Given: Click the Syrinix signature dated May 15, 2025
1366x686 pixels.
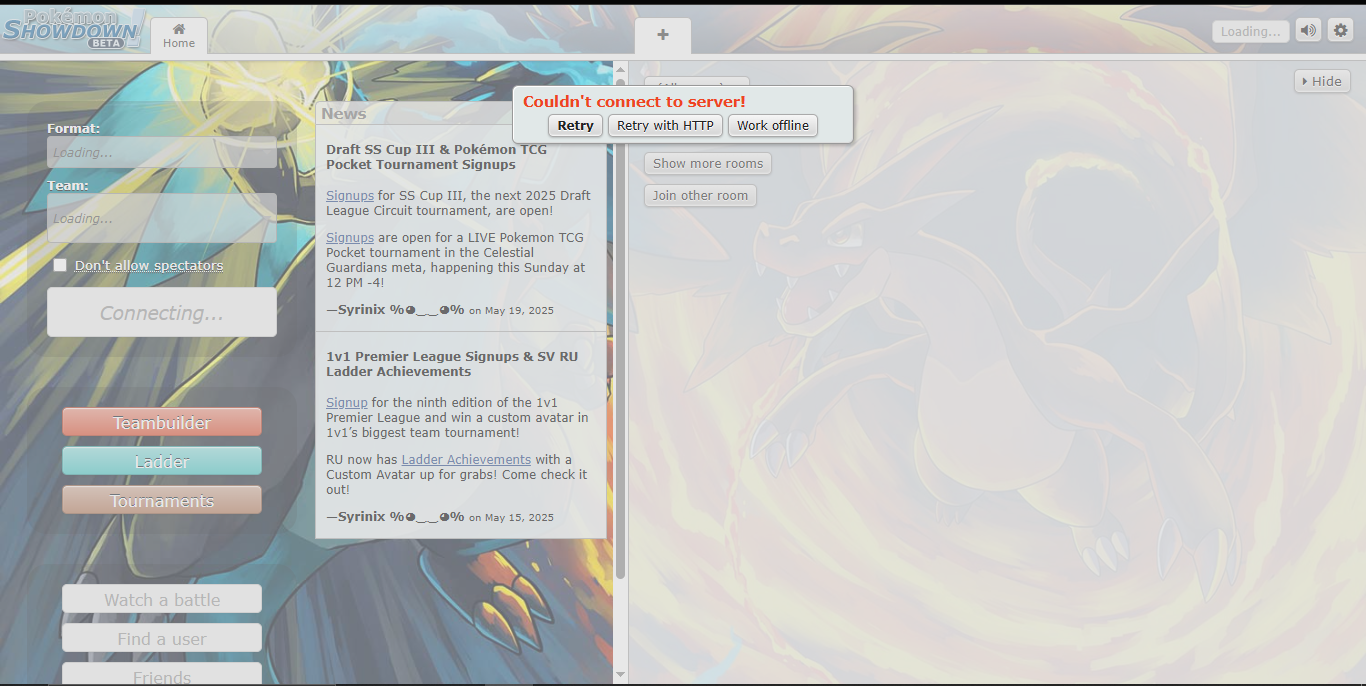Looking at the screenshot, I should [440, 517].
